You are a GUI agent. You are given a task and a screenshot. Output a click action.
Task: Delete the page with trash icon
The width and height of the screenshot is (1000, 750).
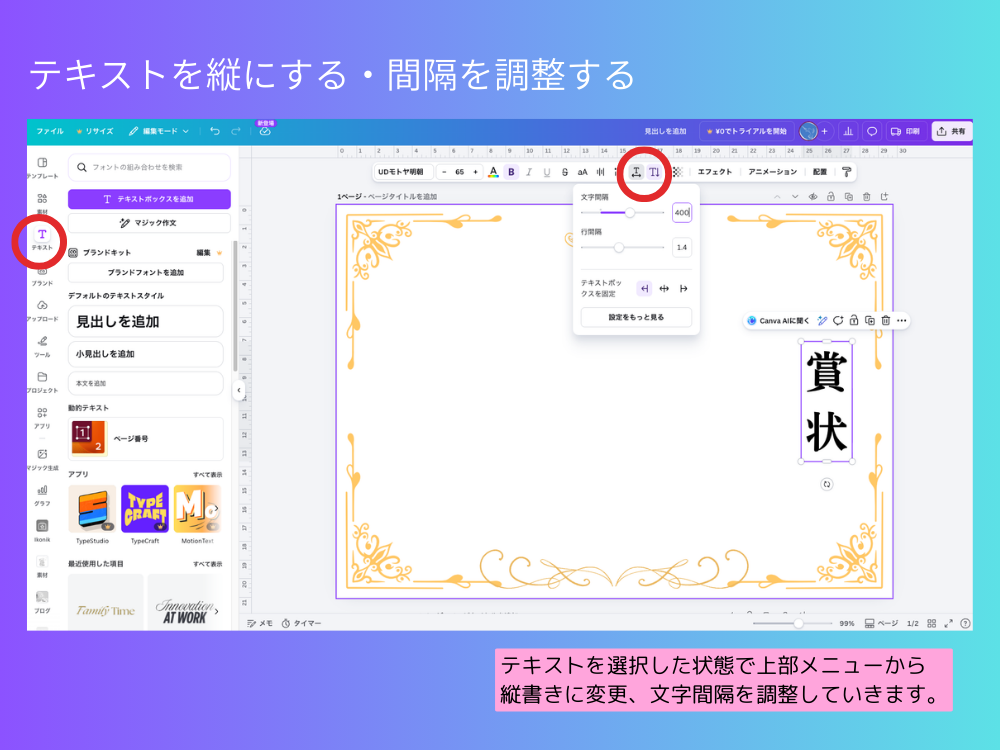[866, 196]
